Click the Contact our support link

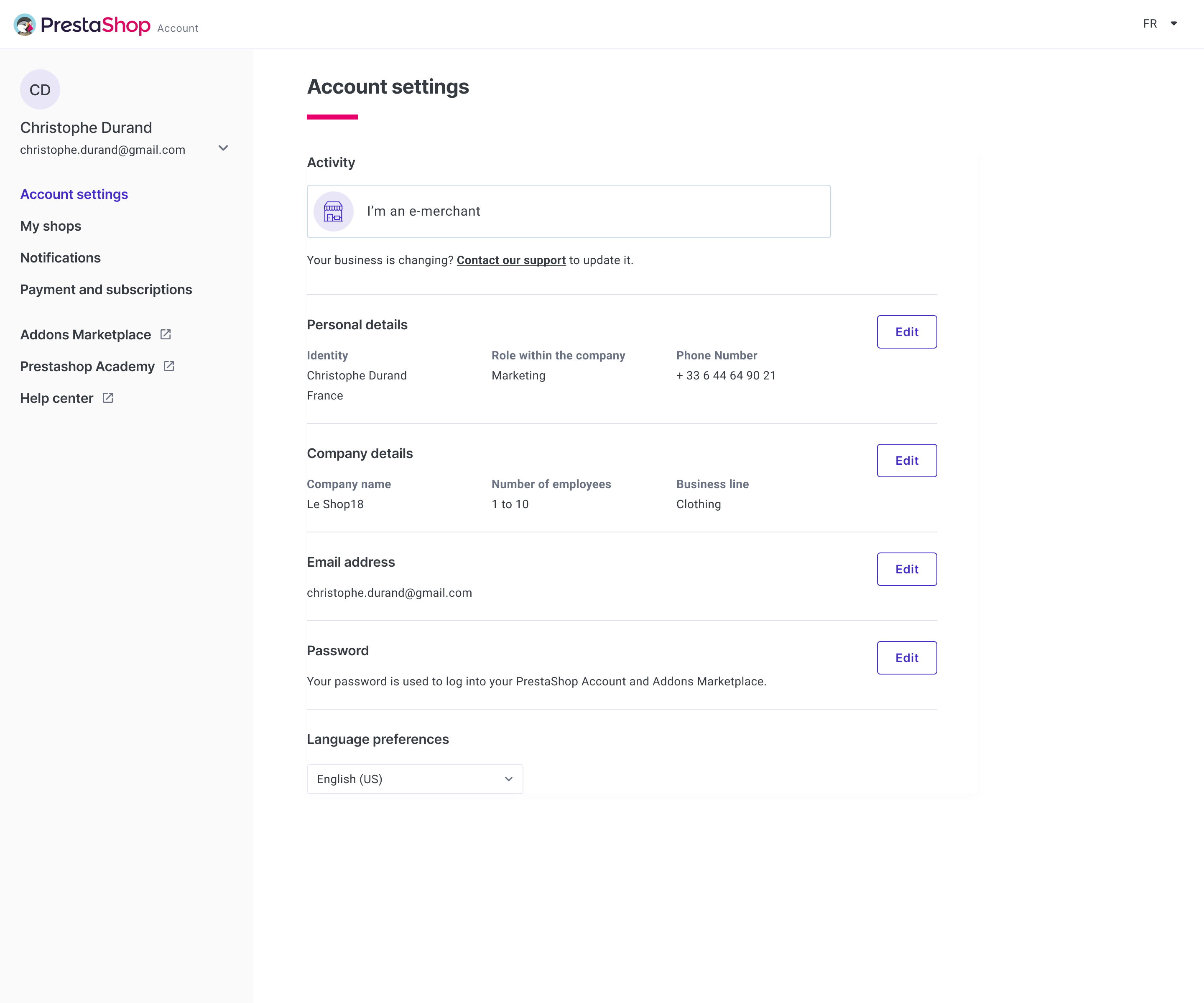coord(511,260)
